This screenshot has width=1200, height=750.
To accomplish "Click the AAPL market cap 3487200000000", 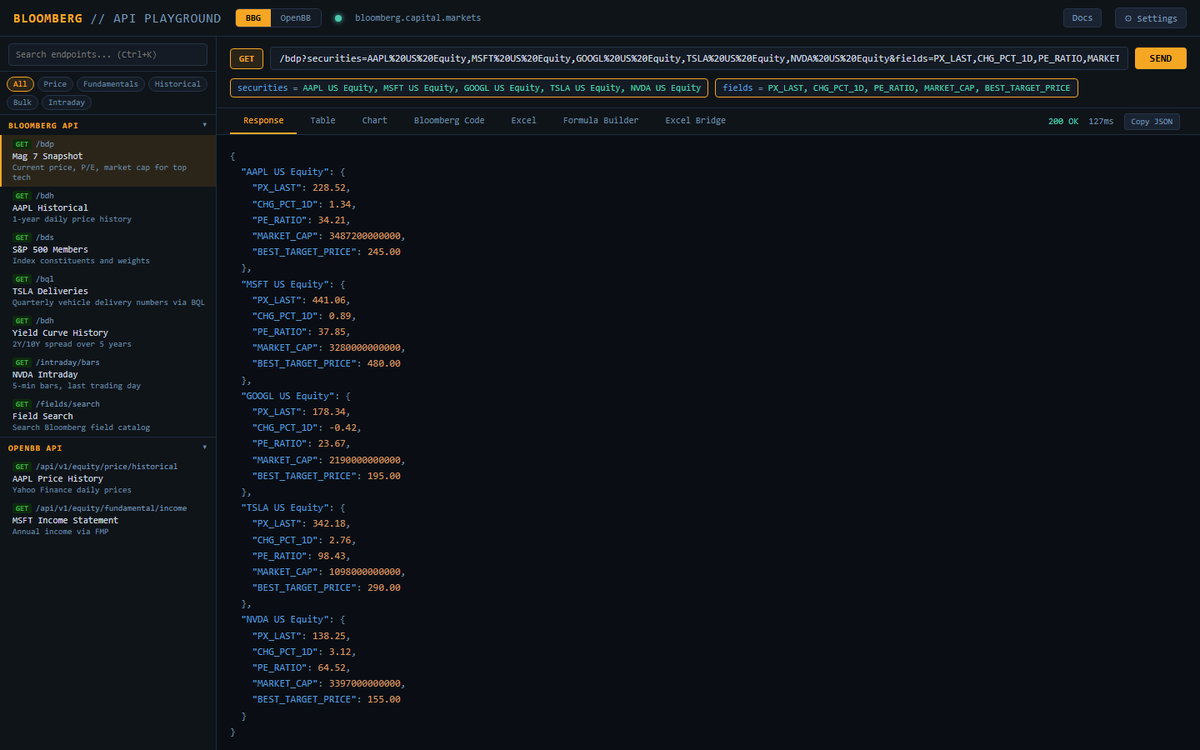I will coord(363,236).
